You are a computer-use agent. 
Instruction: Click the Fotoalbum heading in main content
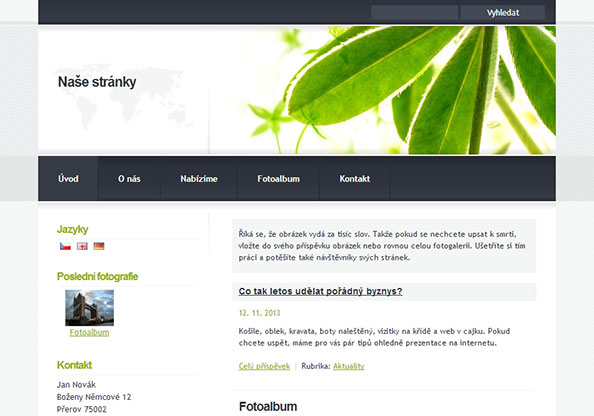coord(268,407)
